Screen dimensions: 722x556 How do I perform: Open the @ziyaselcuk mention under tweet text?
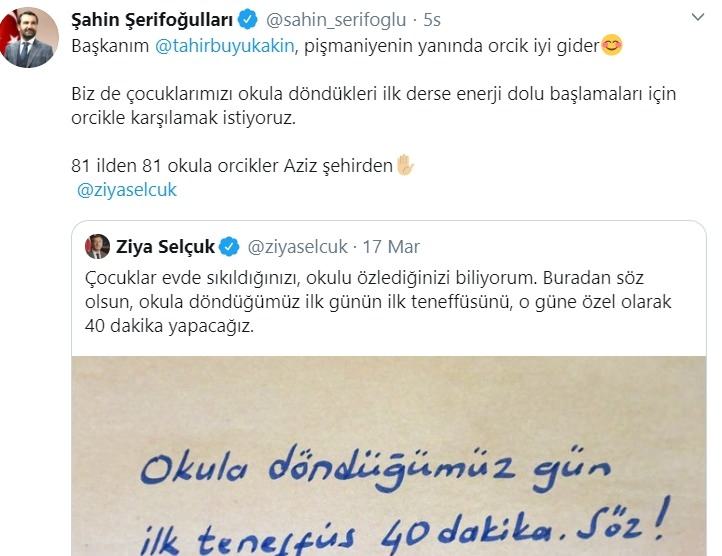[x=127, y=190]
